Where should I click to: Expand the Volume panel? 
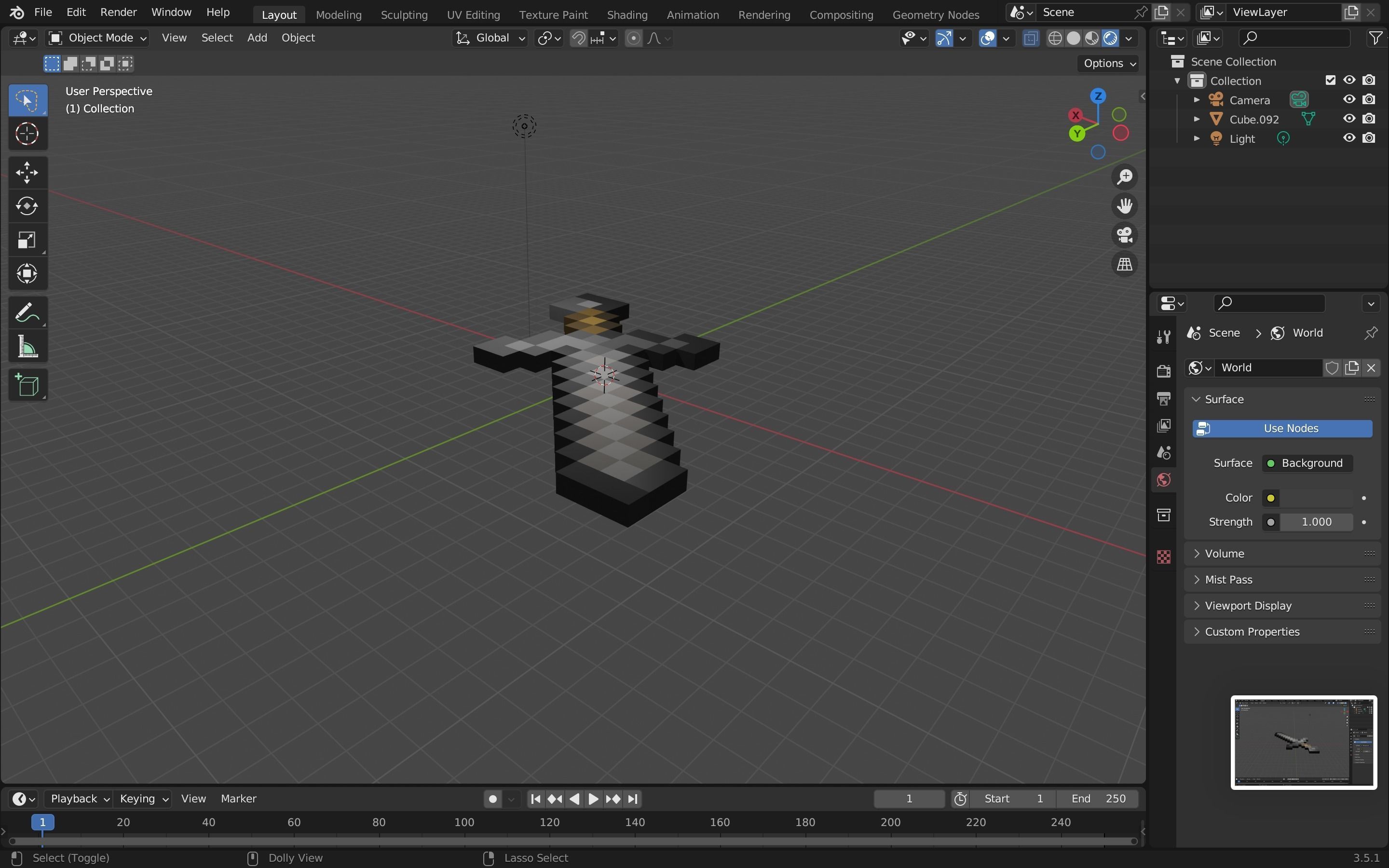(1282, 554)
